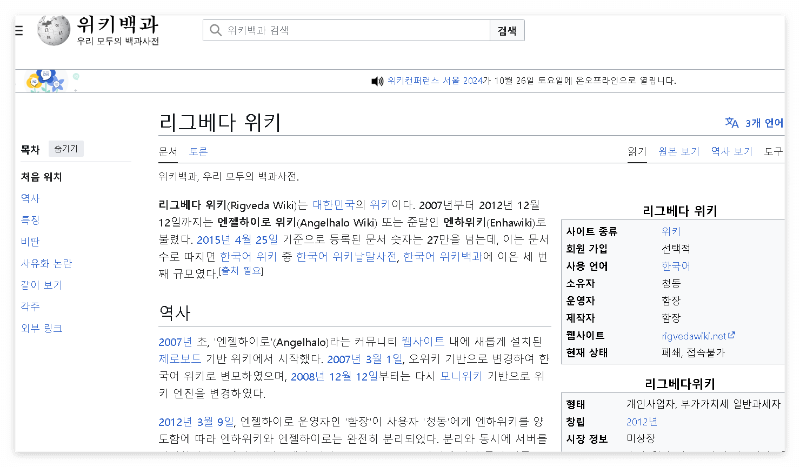Screen dimensions: 800x467
Task: Open the 12월 12일 date link
Action: [353, 377]
